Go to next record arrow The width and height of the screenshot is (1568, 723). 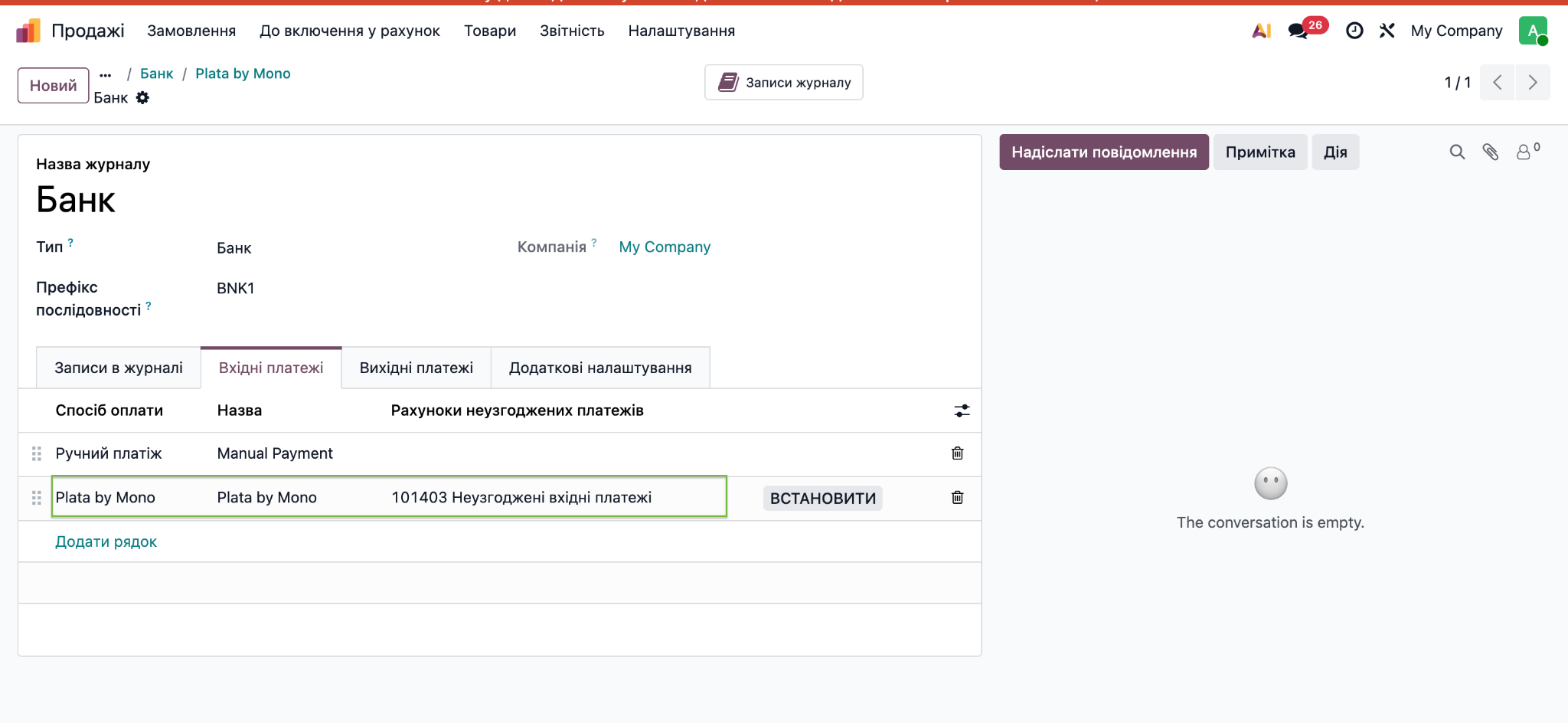(x=1533, y=83)
